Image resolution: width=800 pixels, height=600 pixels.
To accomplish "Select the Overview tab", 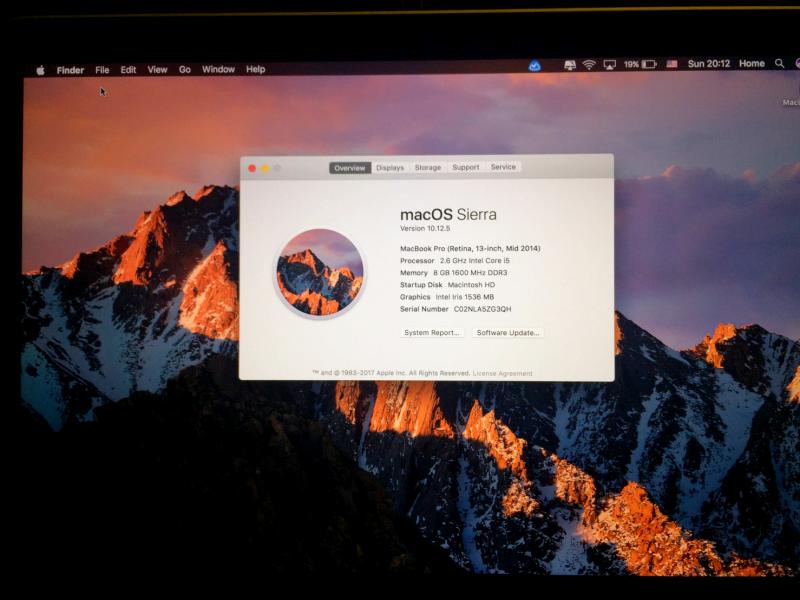I will 350,168.
